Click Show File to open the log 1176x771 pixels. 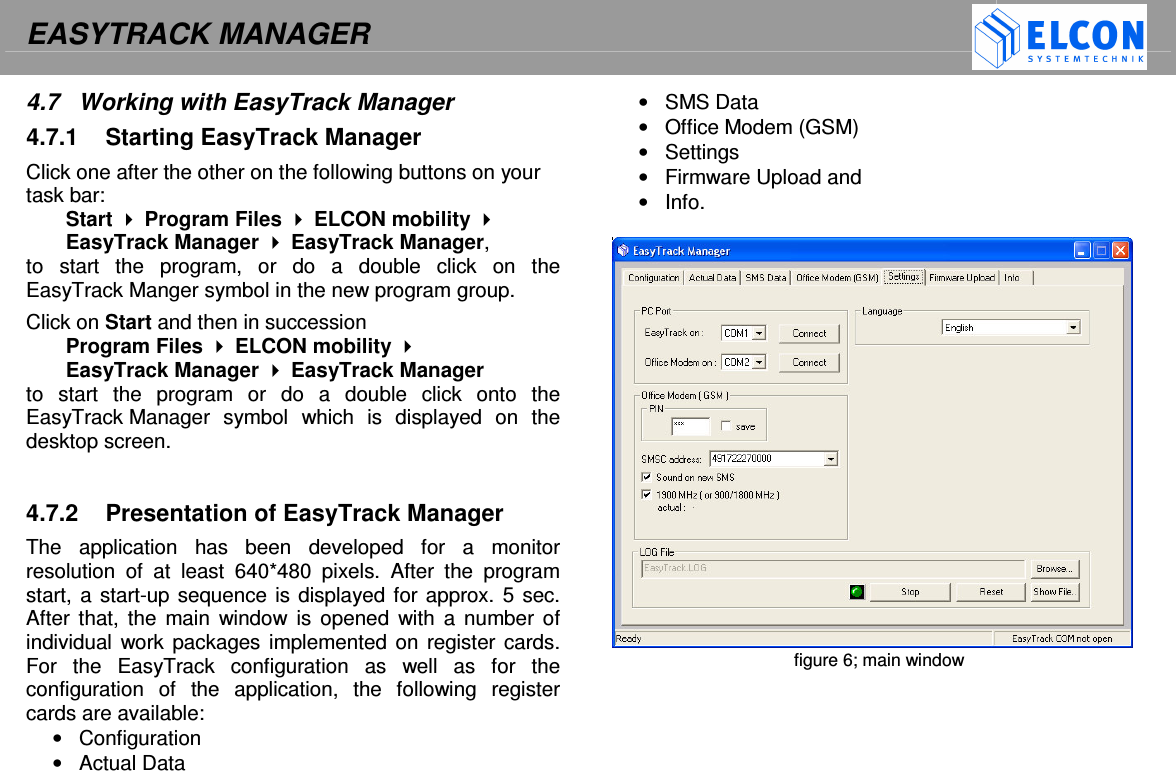(1055, 592)
